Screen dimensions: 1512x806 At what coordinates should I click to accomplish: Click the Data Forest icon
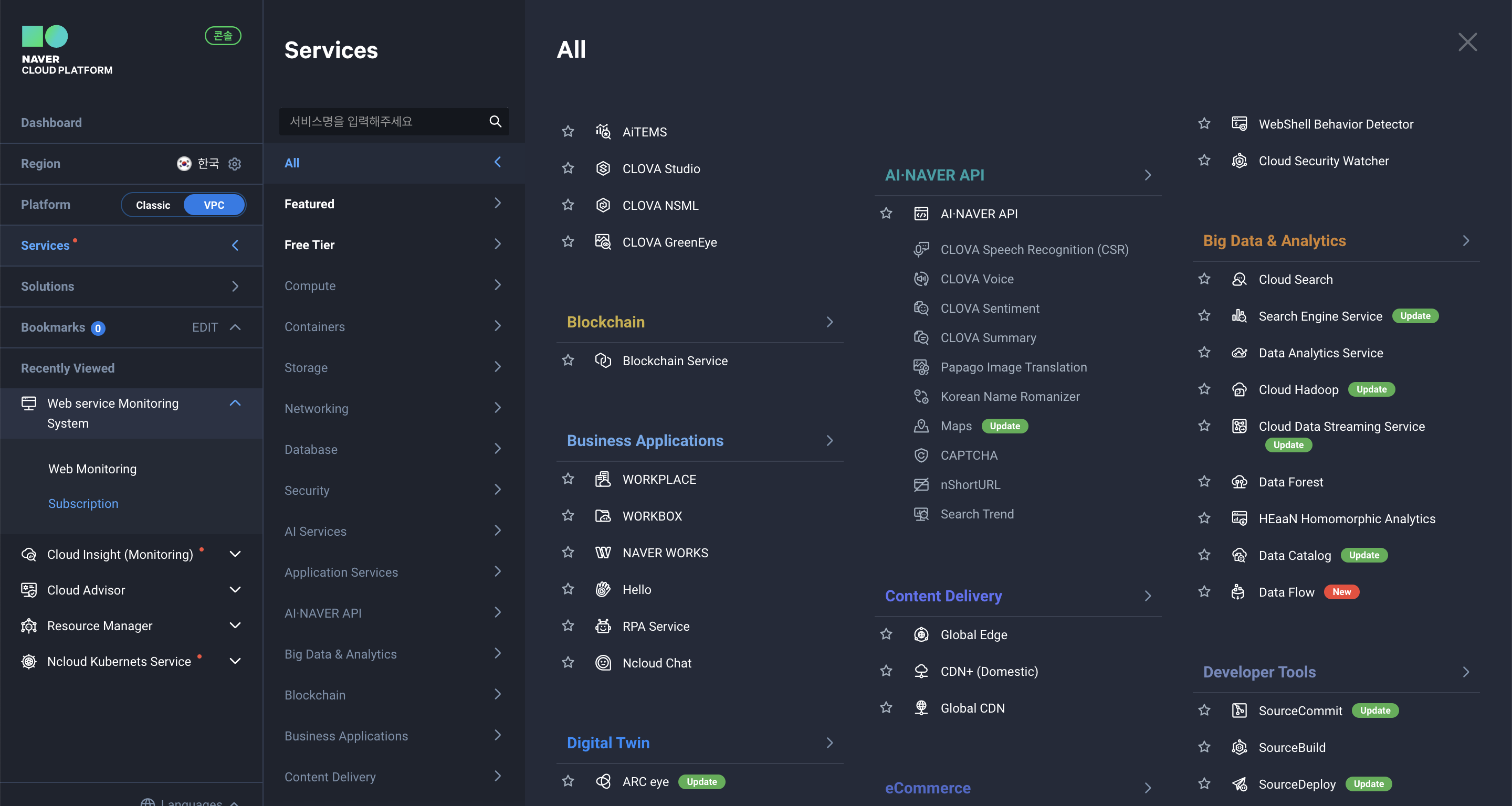coord(1239,482)
